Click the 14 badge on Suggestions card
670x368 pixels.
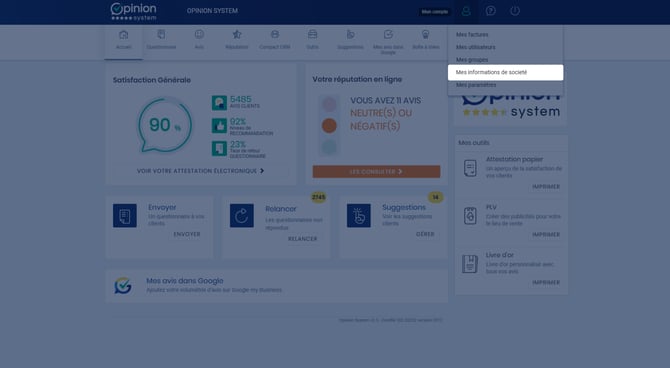tap(435, 197)
